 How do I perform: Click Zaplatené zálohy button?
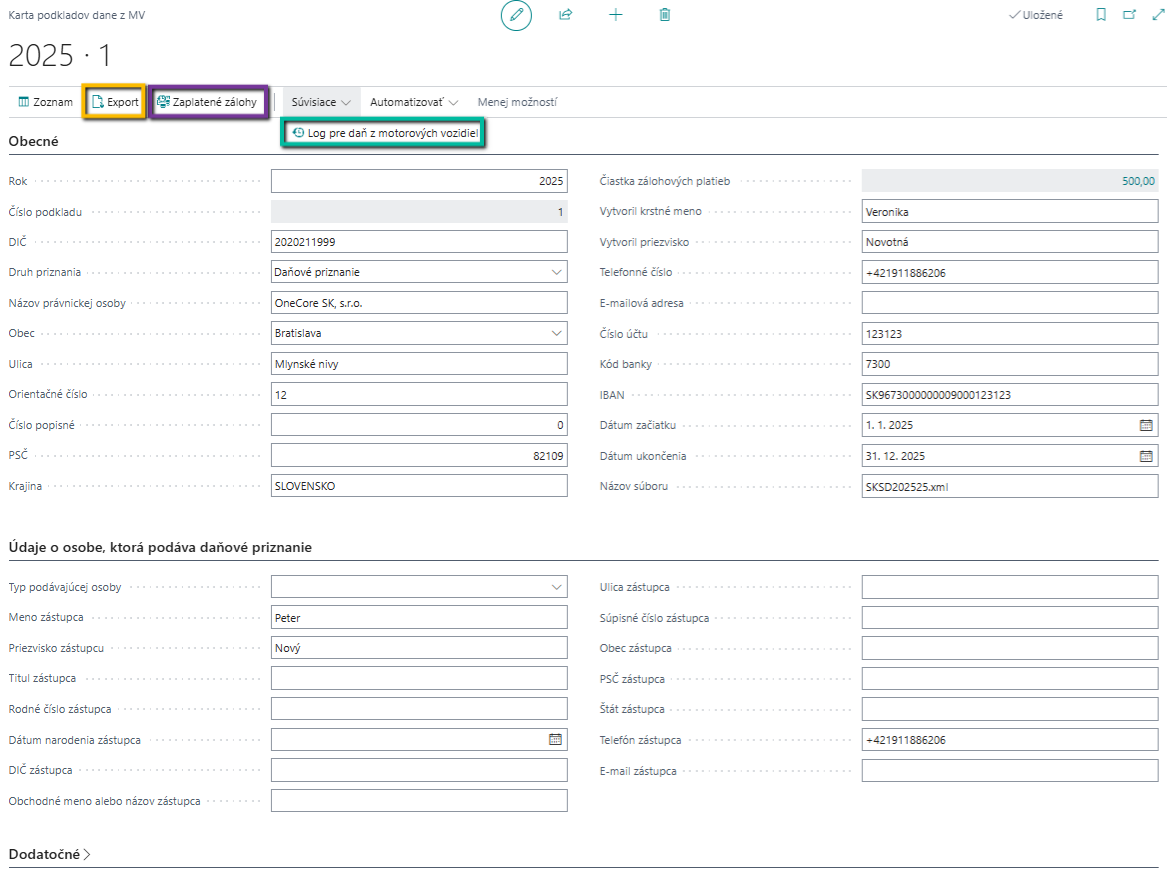[207, 102]
